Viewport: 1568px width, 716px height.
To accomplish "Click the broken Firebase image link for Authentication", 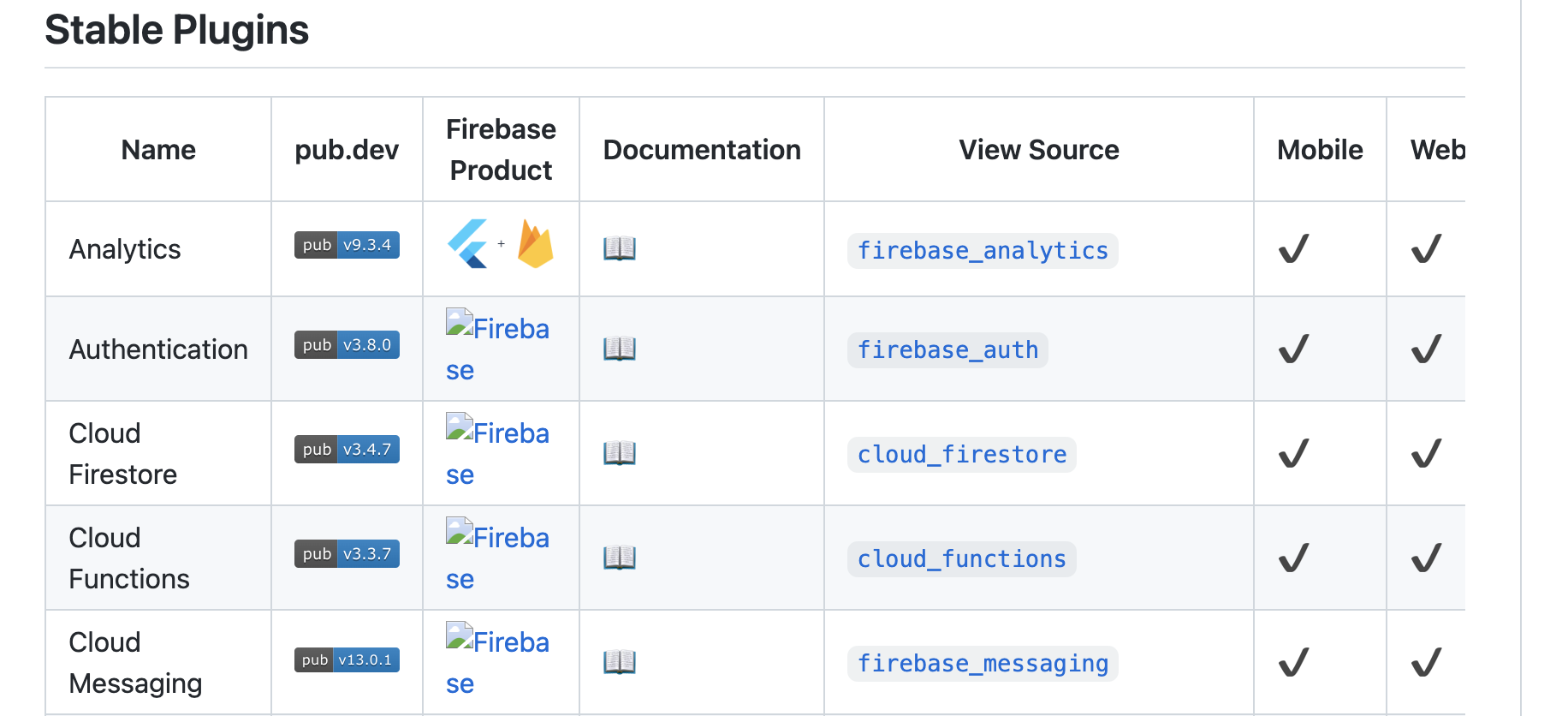I will tap(497, 330).
